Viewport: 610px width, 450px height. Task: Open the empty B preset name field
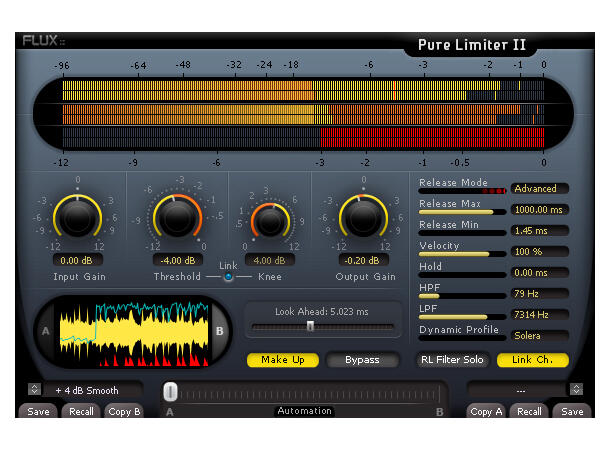[x=517, y=390]
